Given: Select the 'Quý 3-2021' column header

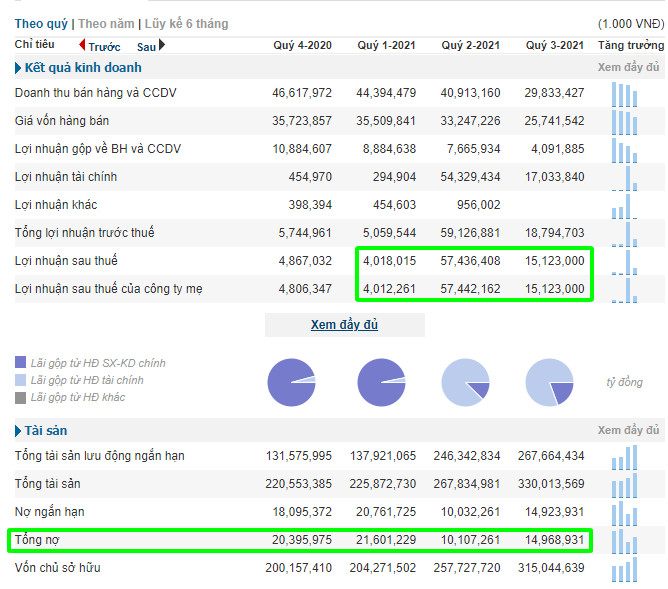Looking at the screenshot, I should click(555, 45).
